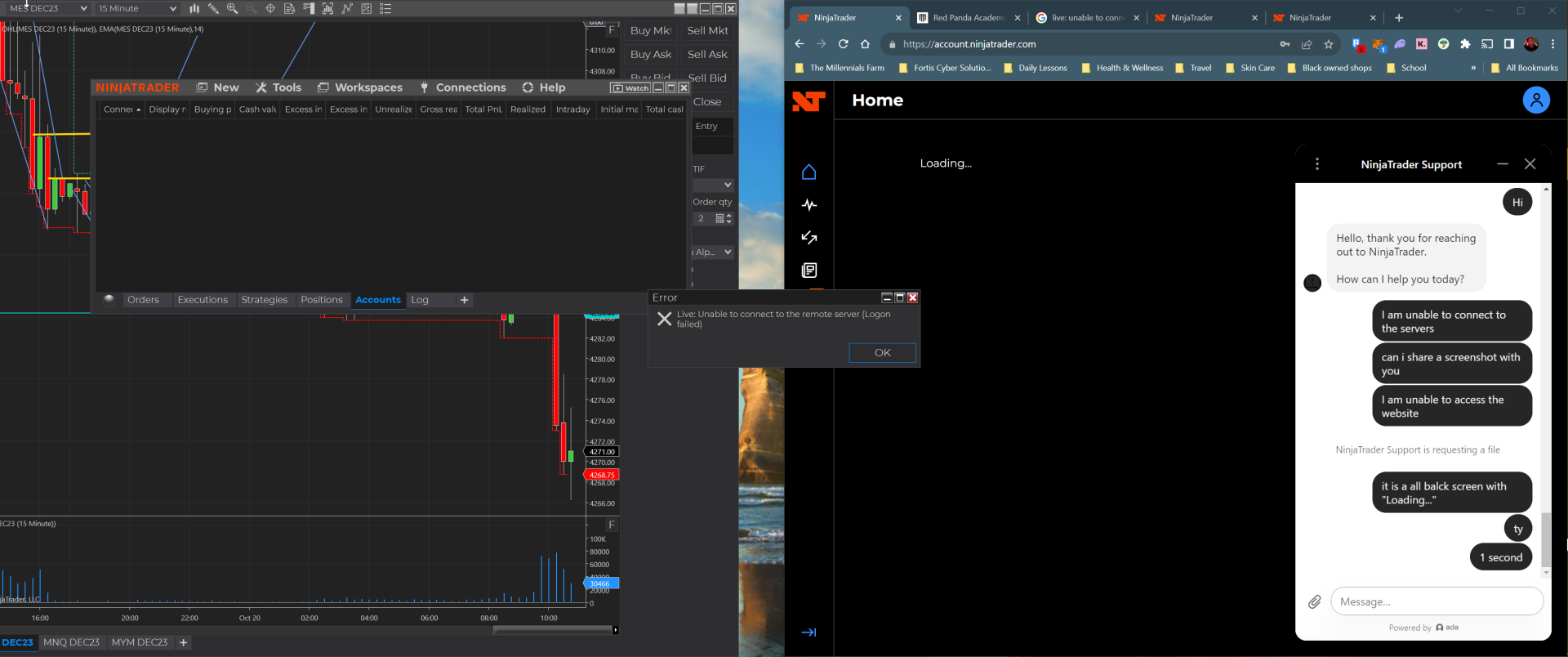
Task: Focus the chat Message input field
Action: tap(1437, 602)
